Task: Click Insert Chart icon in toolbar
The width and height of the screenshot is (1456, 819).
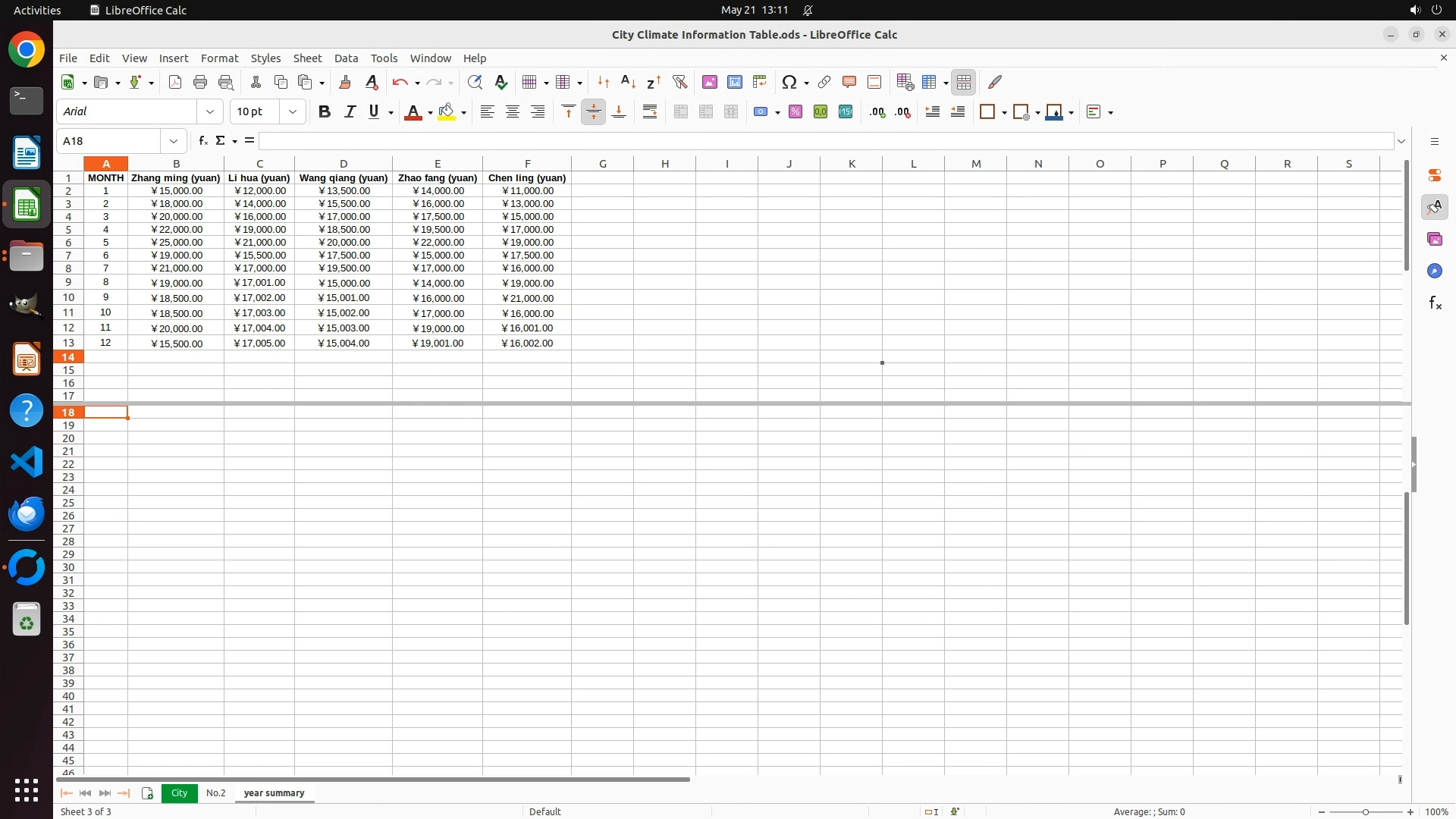Action: (734, 82)
